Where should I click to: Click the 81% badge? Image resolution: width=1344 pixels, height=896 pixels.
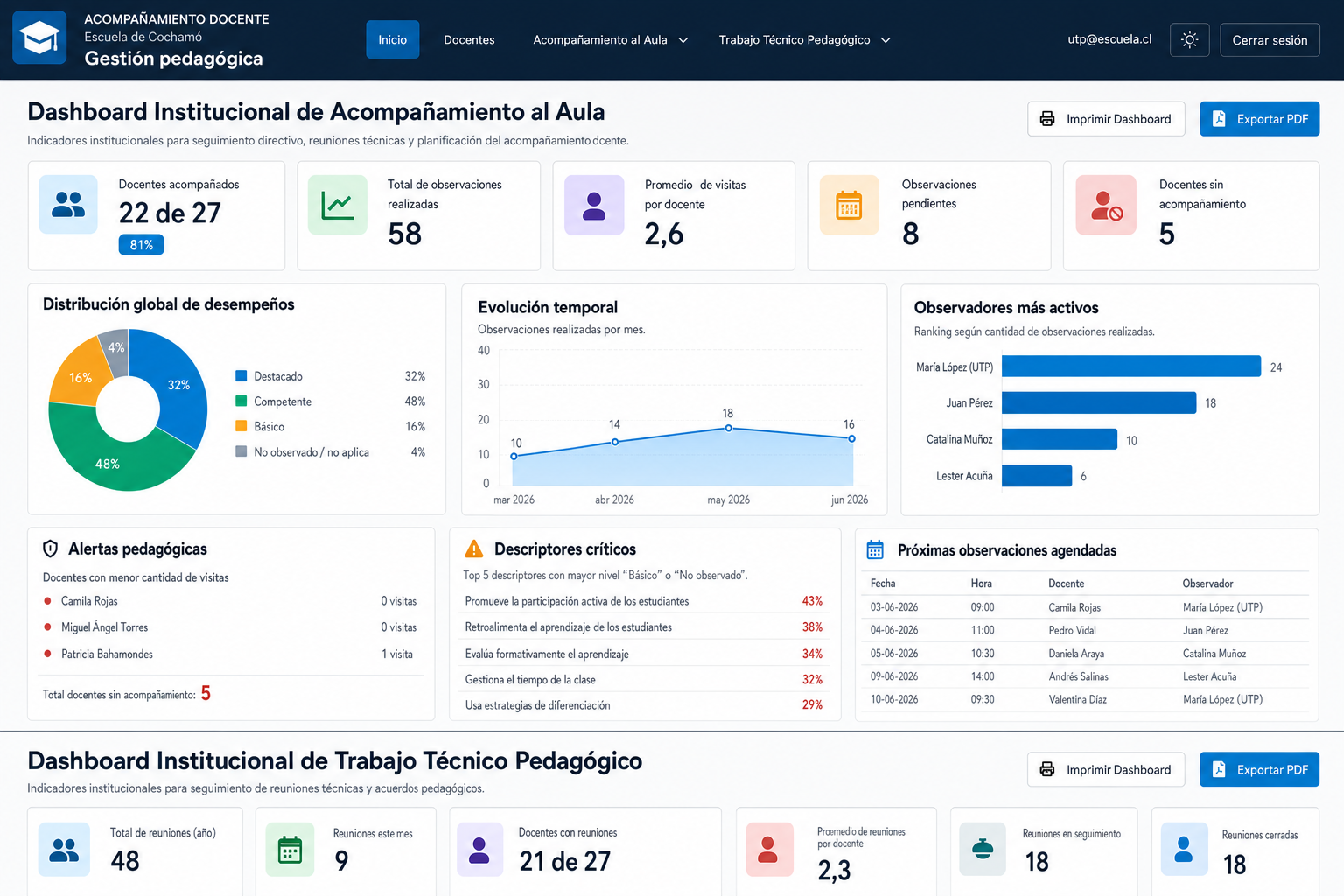141,245
